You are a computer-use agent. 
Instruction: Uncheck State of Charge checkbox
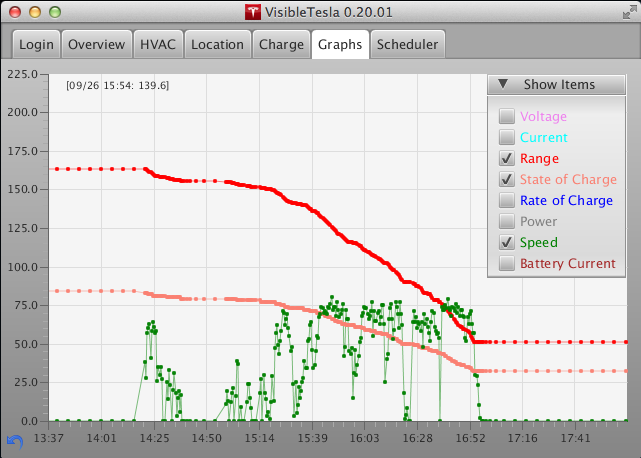[x=507, y=179]
